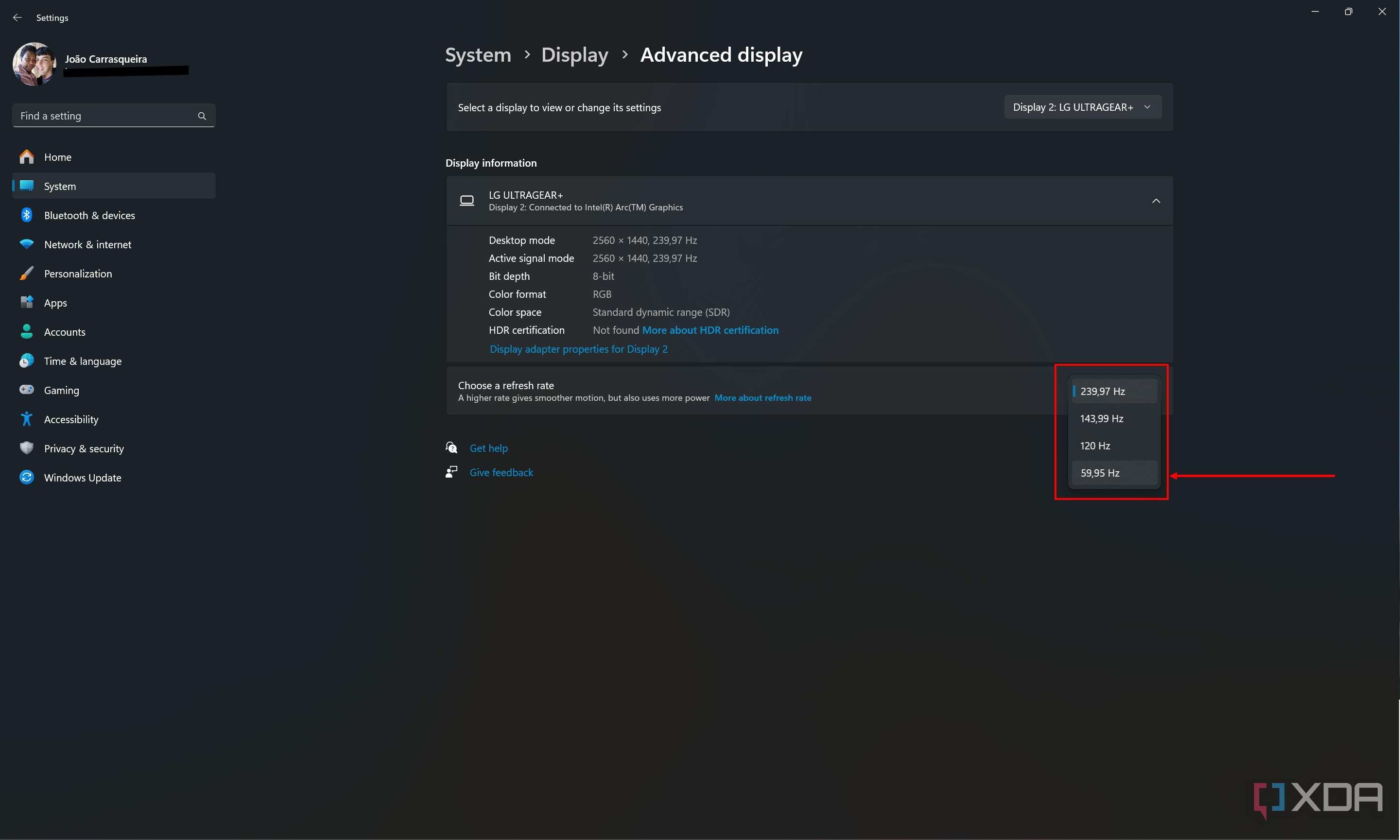1400x840 pixels.
Task: Select 143,99 Hz refresh rate
Action: [1114, 418]
